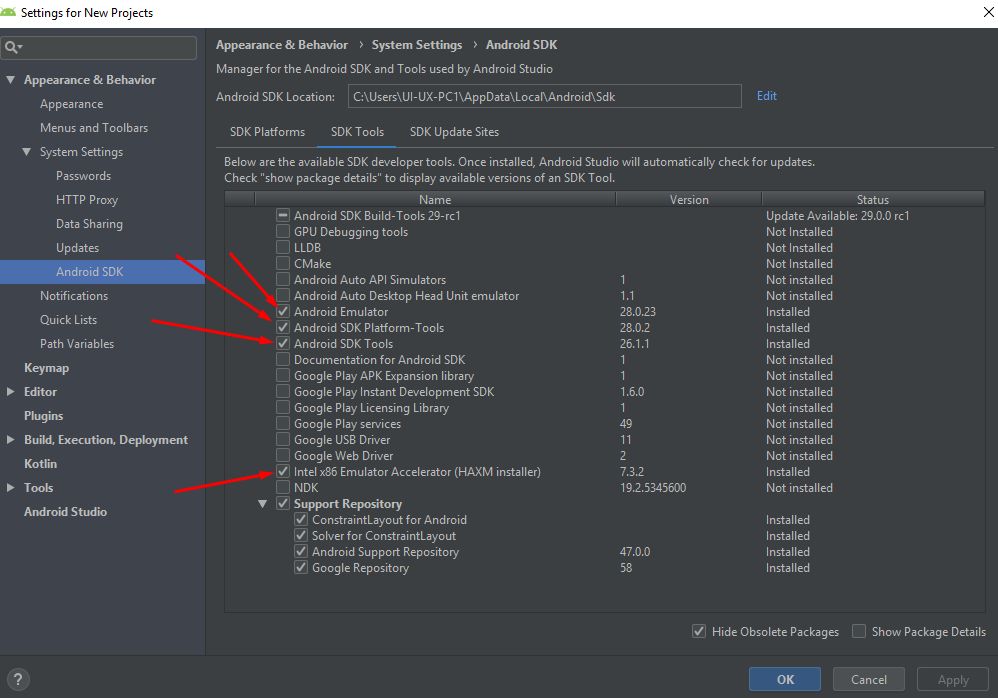The image size is (998, 698).
Task: Close the Settings for New Projects window
Action: pyautogui.click(x=988, y=12)
